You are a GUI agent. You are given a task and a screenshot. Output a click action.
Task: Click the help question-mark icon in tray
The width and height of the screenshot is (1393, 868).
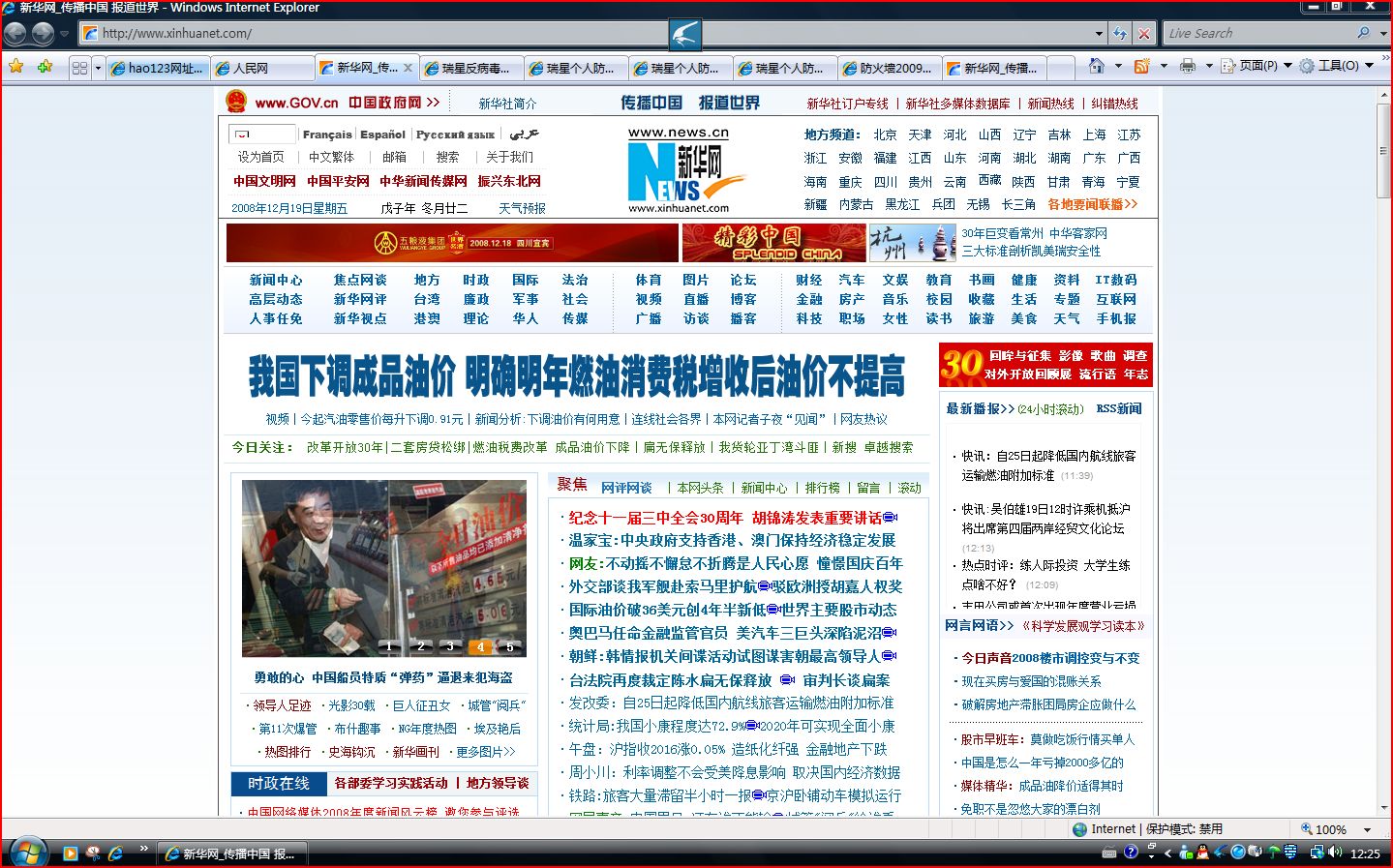(1130, 853)
